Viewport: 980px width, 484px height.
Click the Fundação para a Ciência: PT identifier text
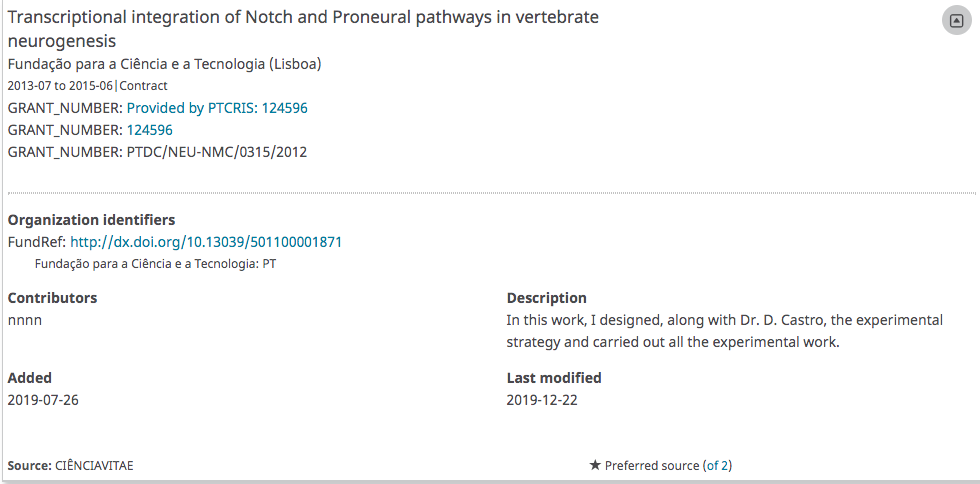pos(156,264)
